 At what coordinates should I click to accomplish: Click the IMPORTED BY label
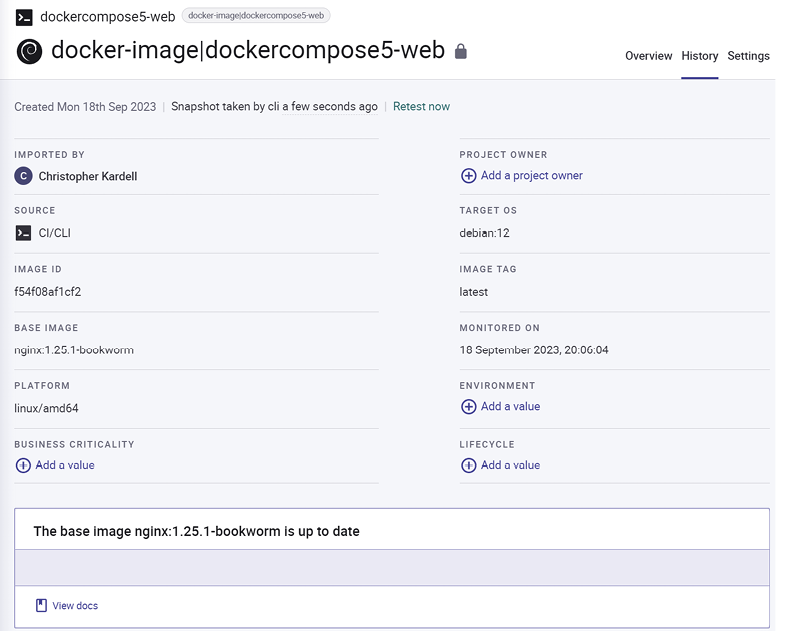[x=50, y=154]
